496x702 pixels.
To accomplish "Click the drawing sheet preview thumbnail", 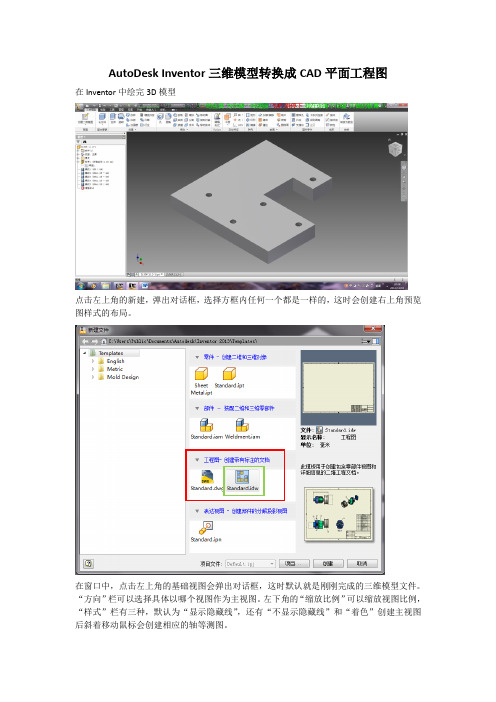I will point(338,388).
